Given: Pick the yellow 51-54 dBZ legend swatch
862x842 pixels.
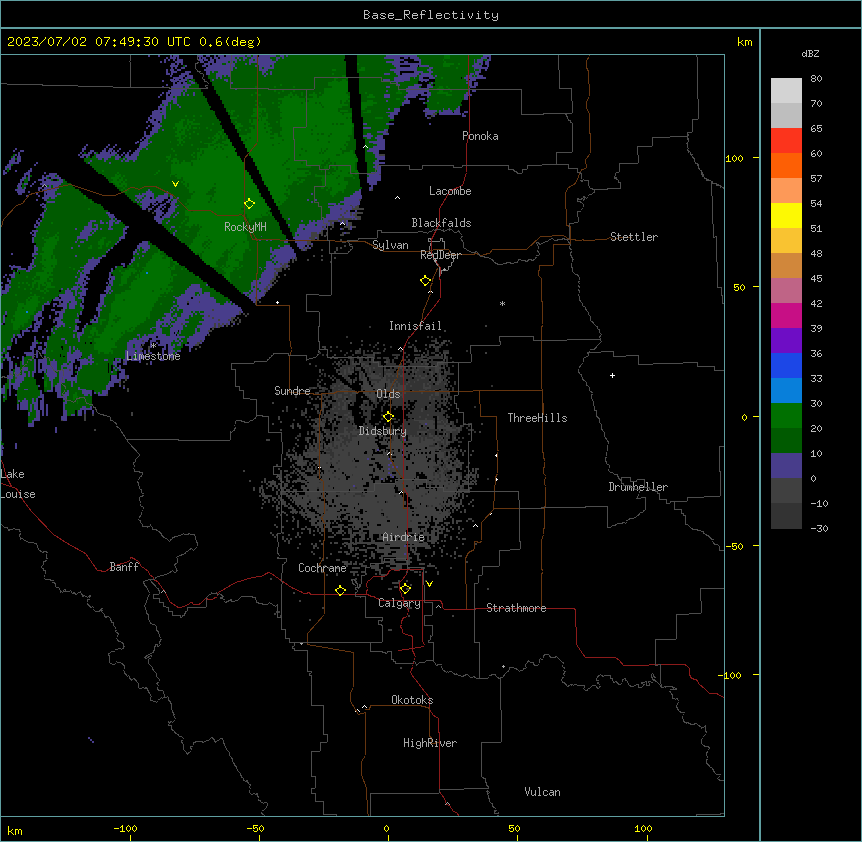Looking at the screenshot, I should click(786, 215).
